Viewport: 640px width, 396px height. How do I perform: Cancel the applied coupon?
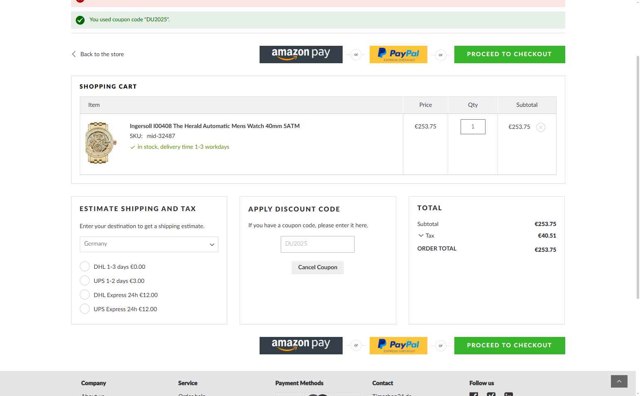click(x=318, y=267)
